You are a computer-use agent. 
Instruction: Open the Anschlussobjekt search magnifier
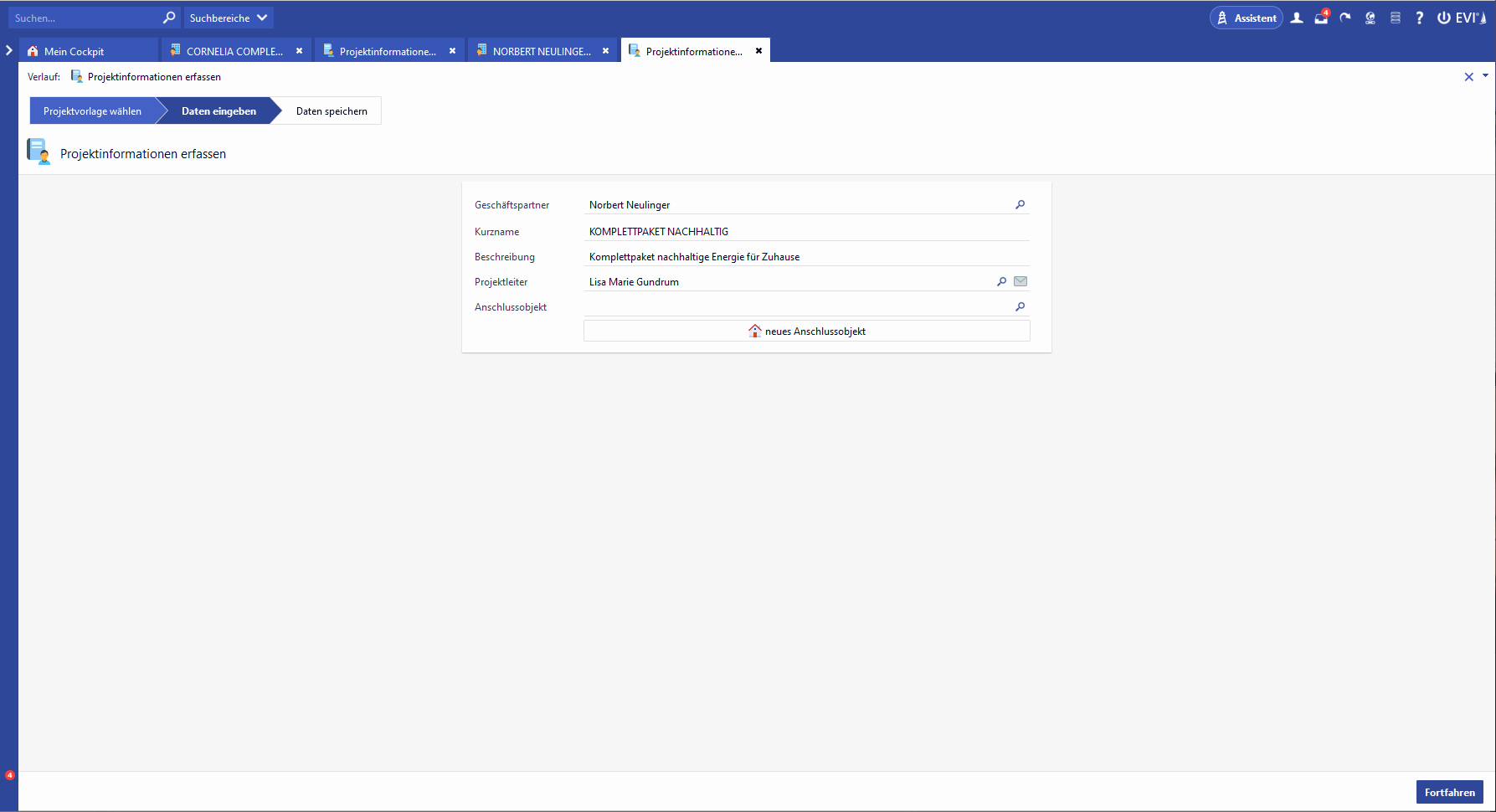tap(1020, 307)
